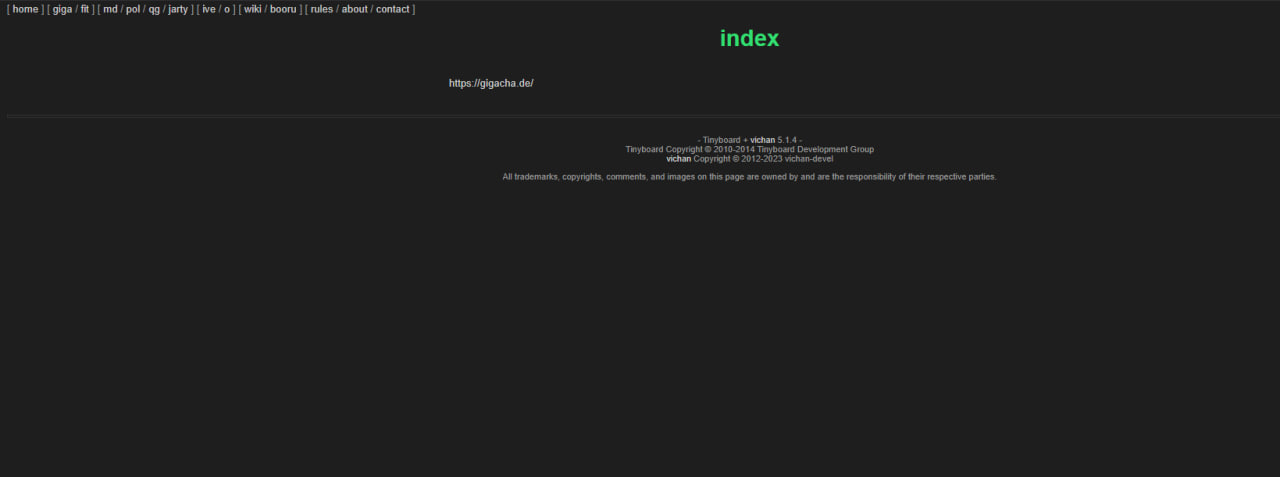Screen dimensions: 1280x477
Task: Open the contact page
Action: (x=393, y=9)
